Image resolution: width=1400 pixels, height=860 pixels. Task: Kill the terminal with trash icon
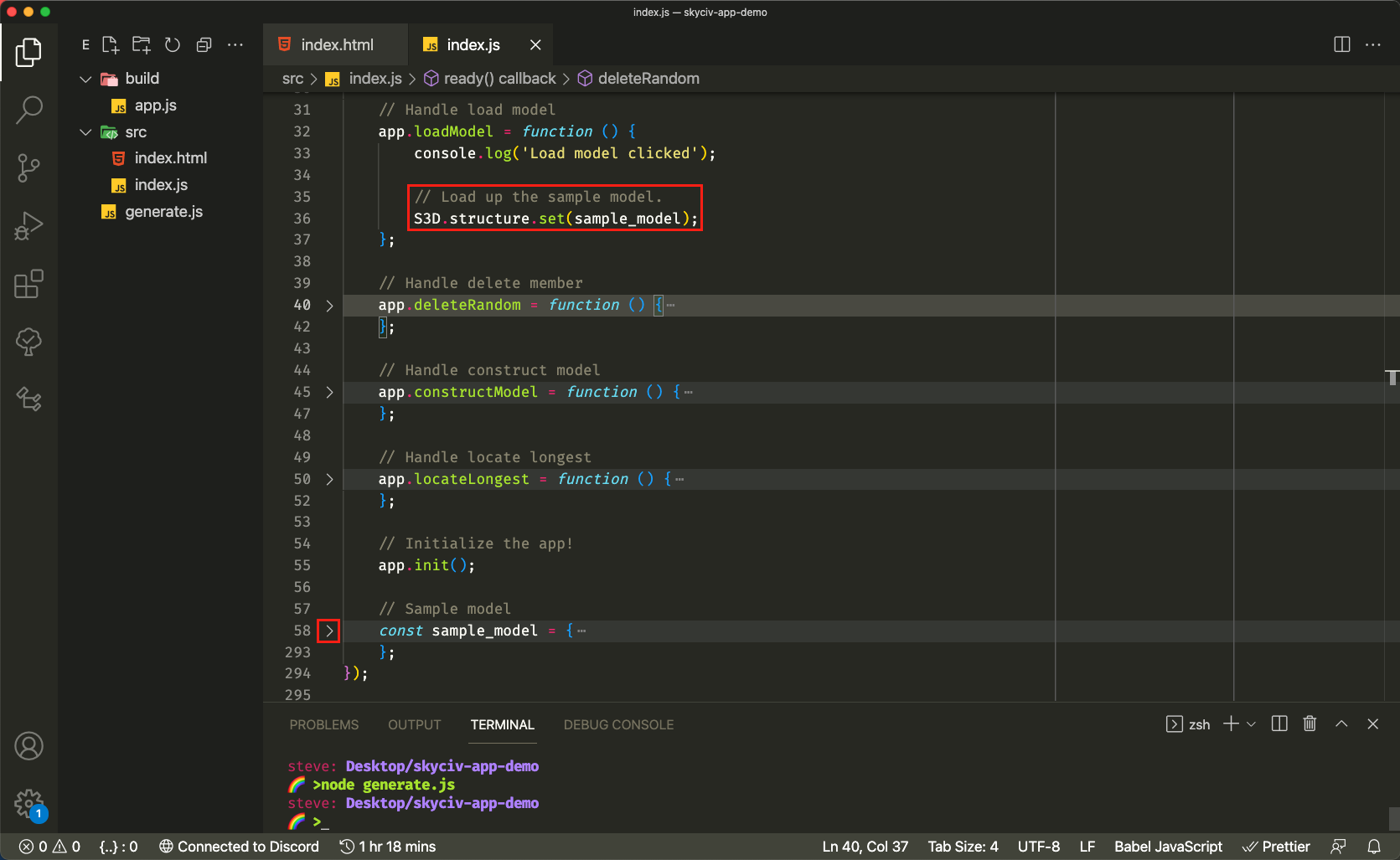[x=1310, y=724]
